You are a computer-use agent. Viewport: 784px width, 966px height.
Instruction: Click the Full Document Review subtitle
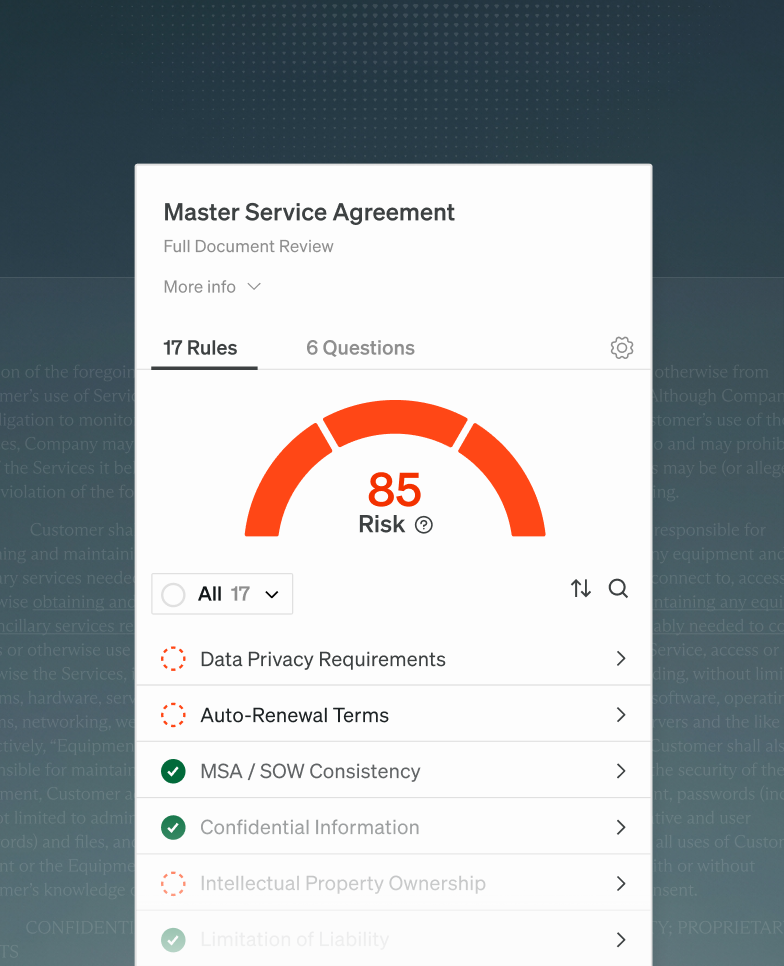pyautogui.click(x=248, y=246)
